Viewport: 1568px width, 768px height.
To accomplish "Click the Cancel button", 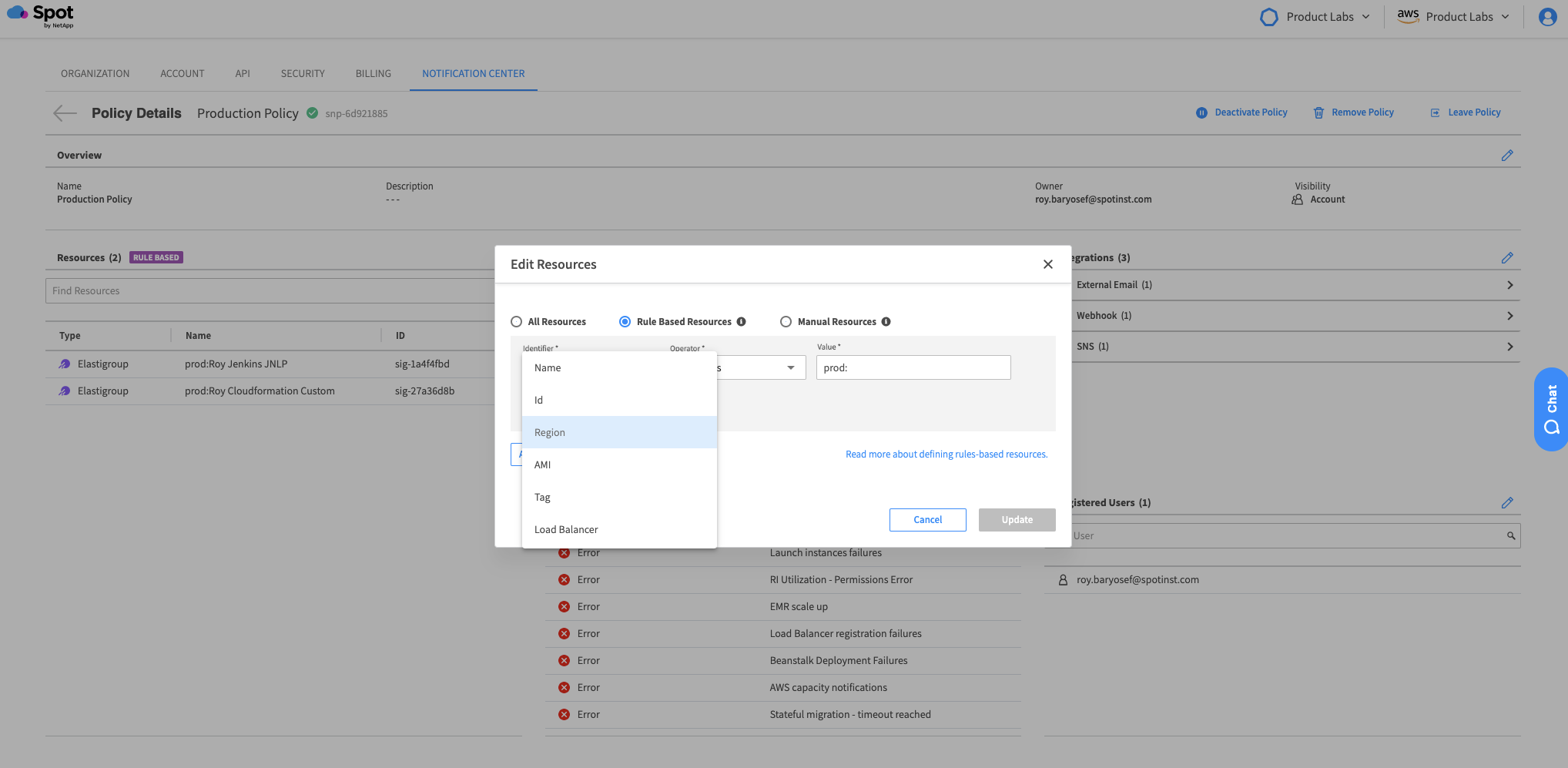I will click(927, 520).
